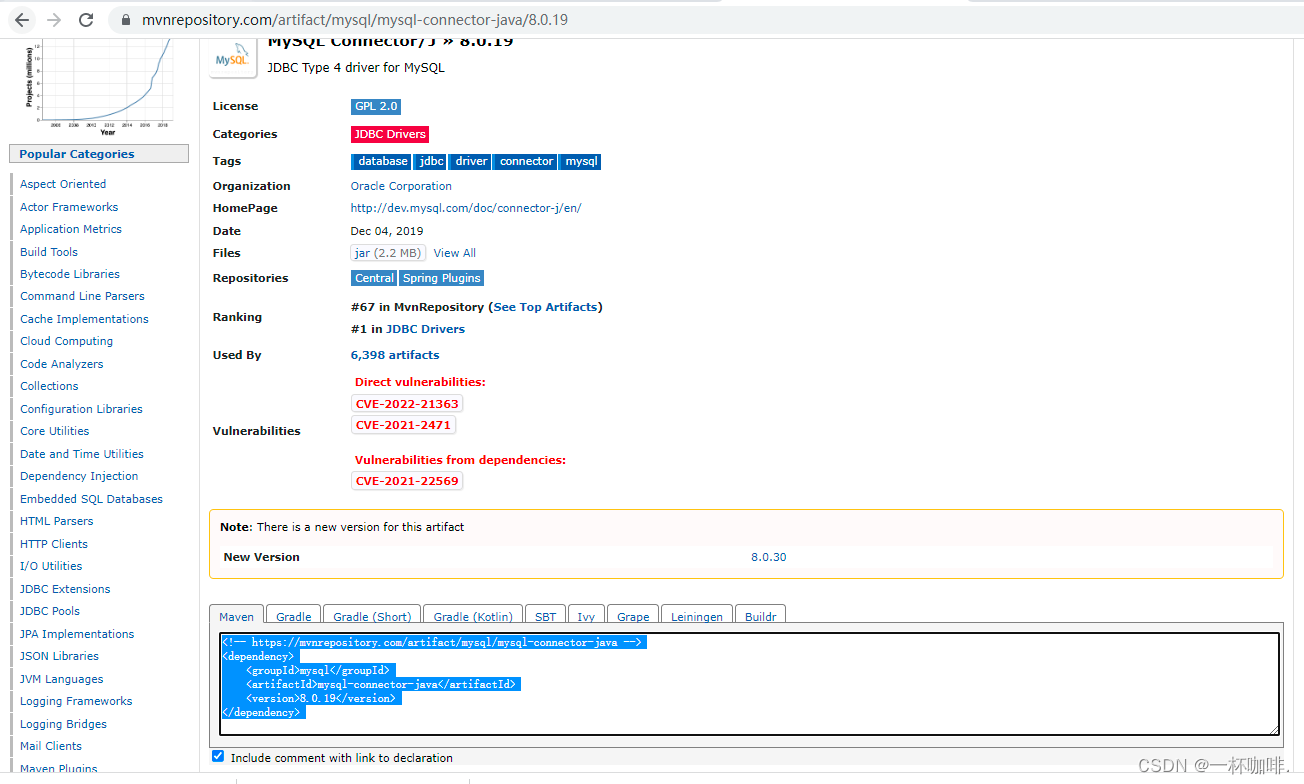Open HTML Parsers category

(x=57, y=521)
